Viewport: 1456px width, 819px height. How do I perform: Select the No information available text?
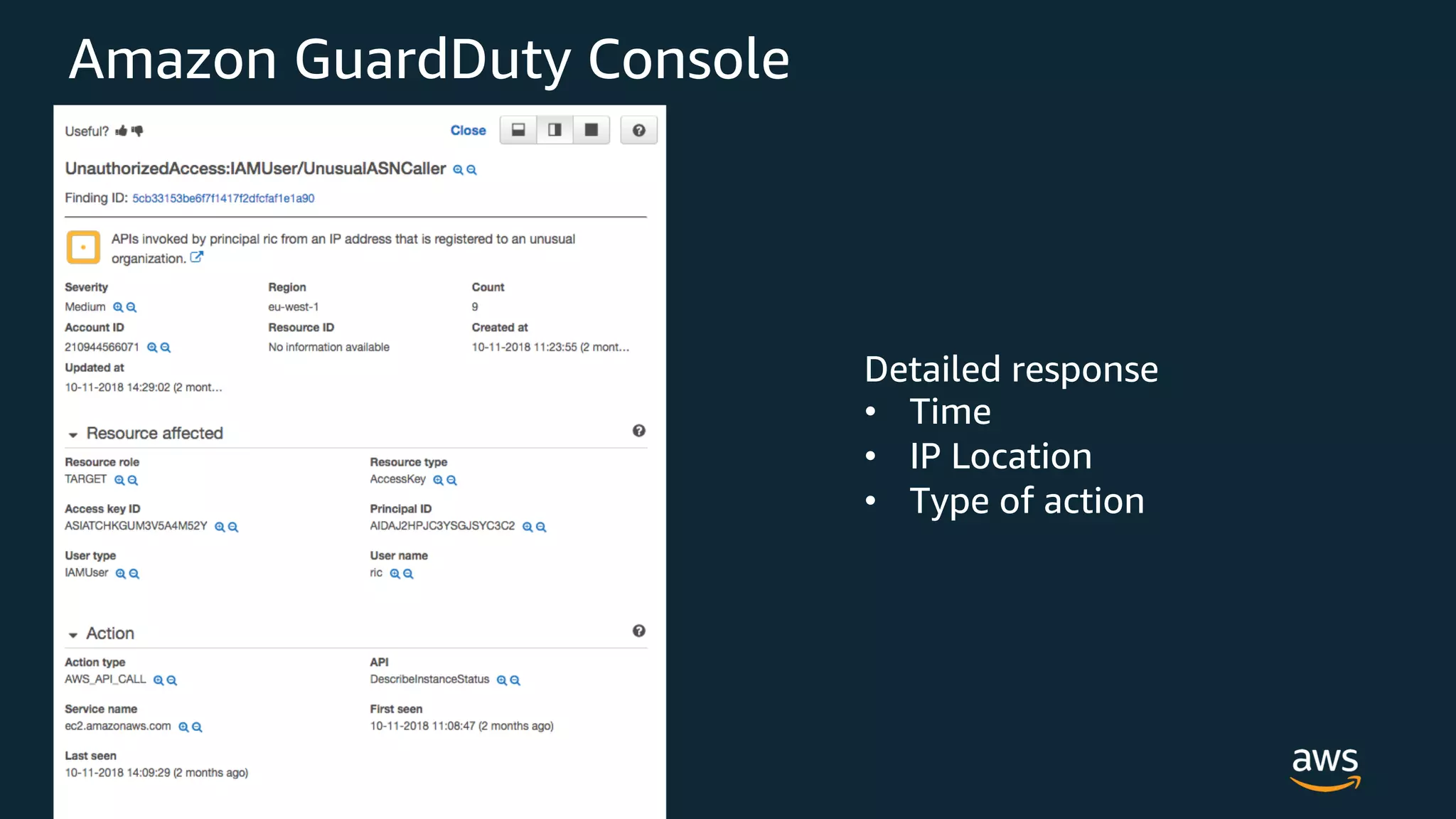click(x=329, y=348)
